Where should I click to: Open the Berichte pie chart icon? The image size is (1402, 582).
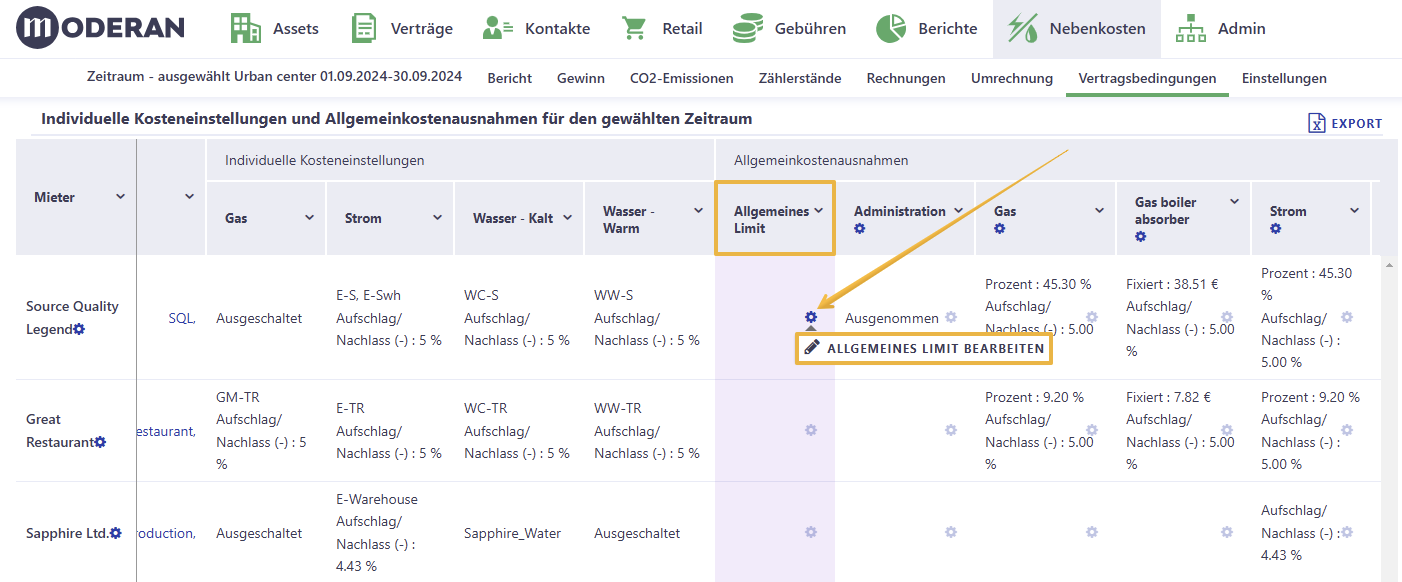coord(891,28)
